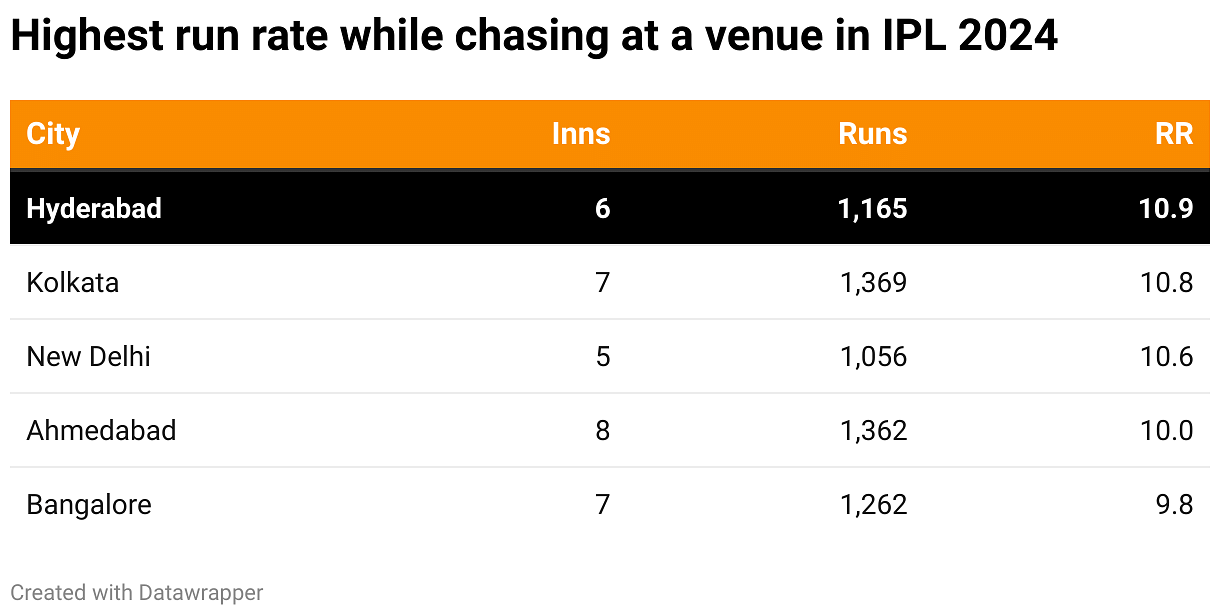Click Ahmedabad's 1,362 runs value
This screenshot has width=1220, height=616.
coord(873,430)
